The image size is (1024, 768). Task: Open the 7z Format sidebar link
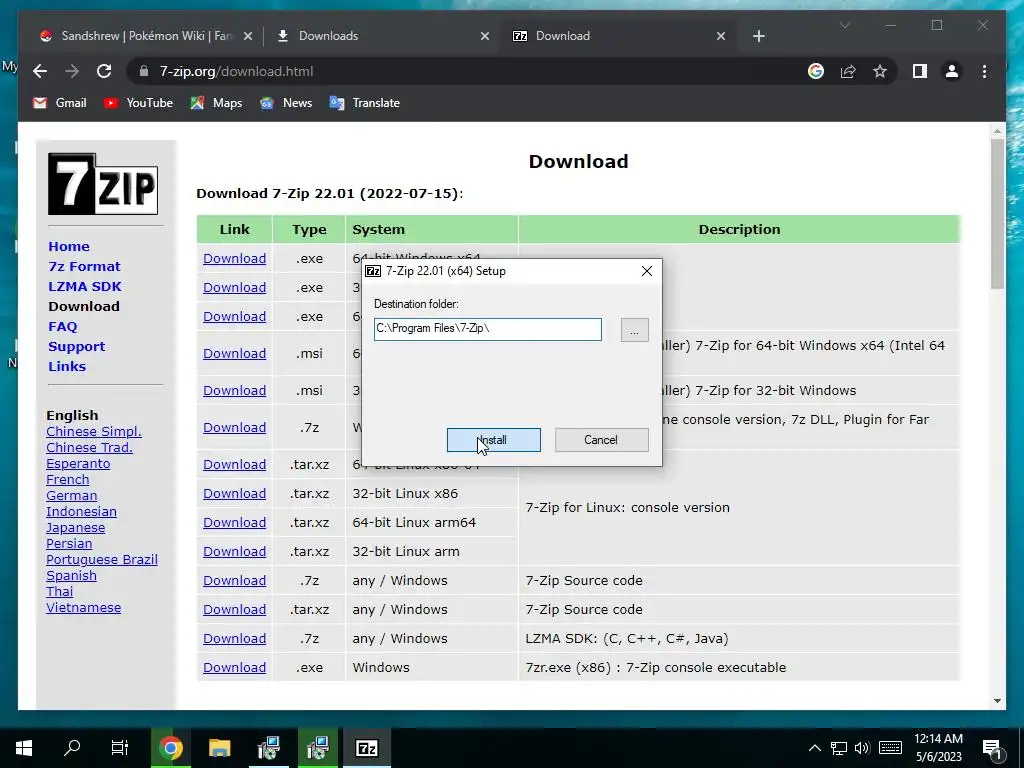84,266
